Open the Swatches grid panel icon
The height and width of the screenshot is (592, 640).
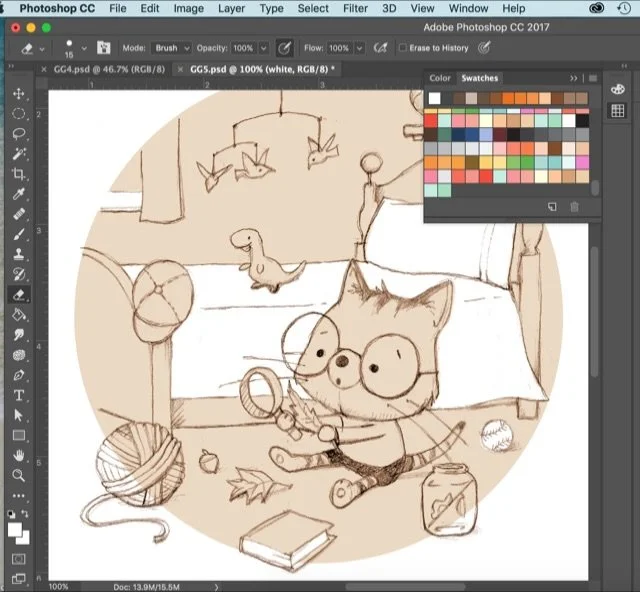[x=618, y=110]
